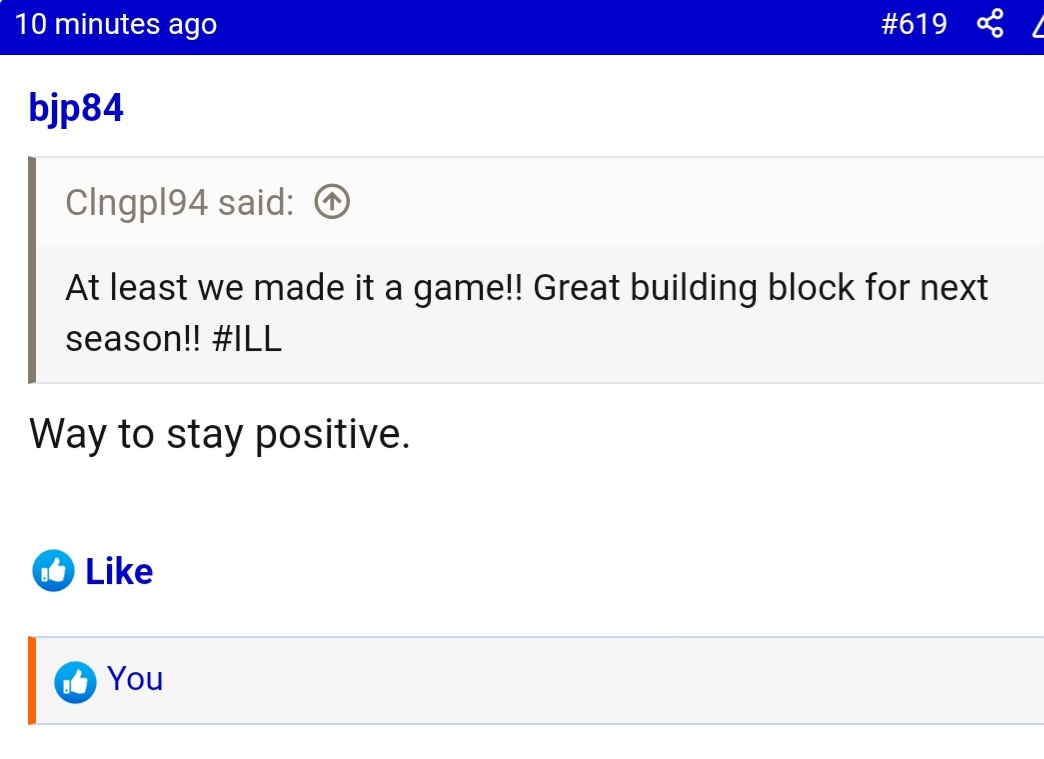This screenshot has height=759, width=1044.
Task: Click the share icon in the top bar
Action: [x=991, y=24]
